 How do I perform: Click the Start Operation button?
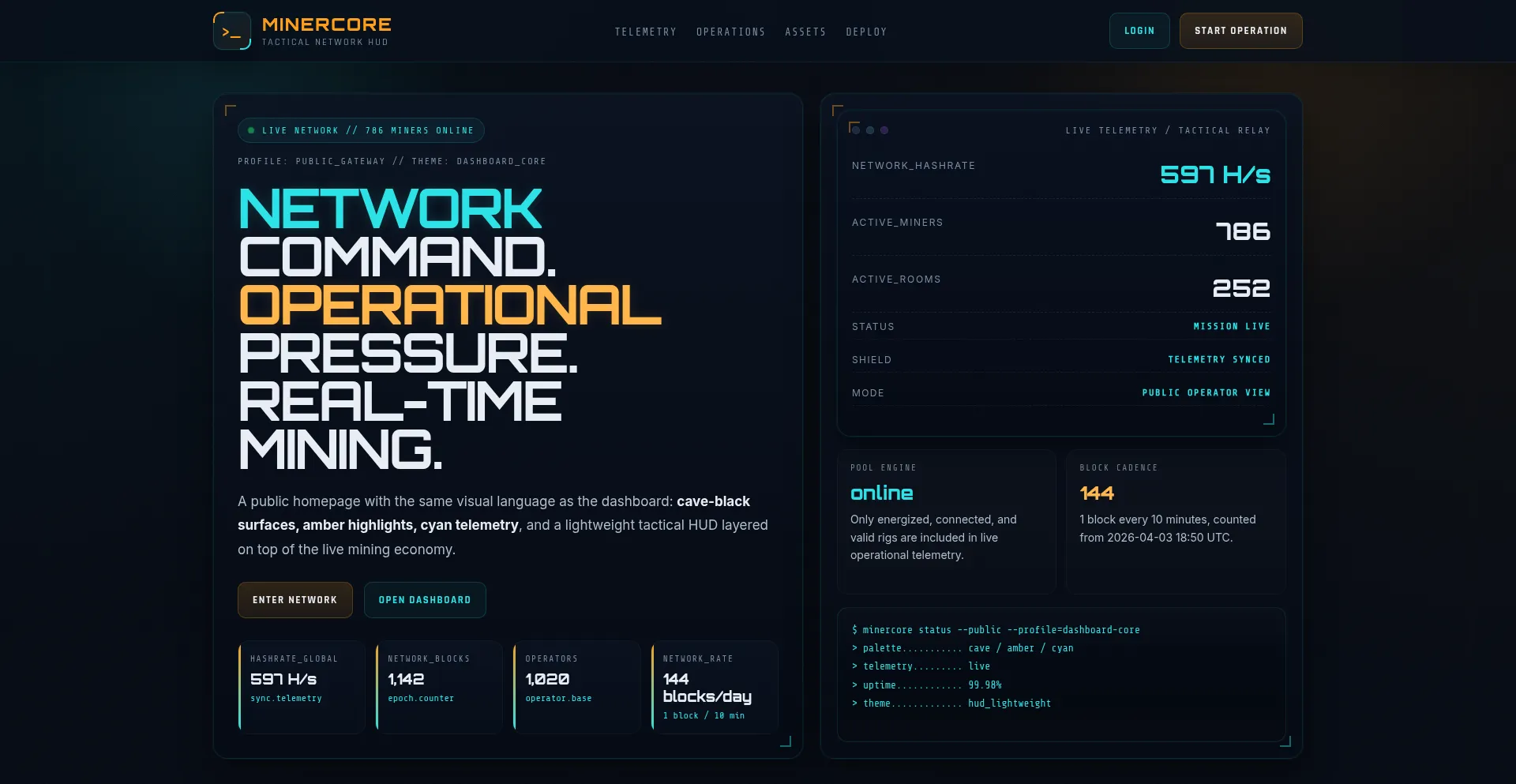(1240, 31)
